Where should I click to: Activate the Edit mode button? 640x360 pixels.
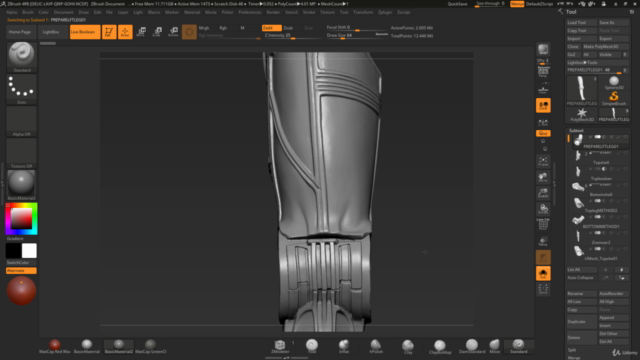(109, 32)
